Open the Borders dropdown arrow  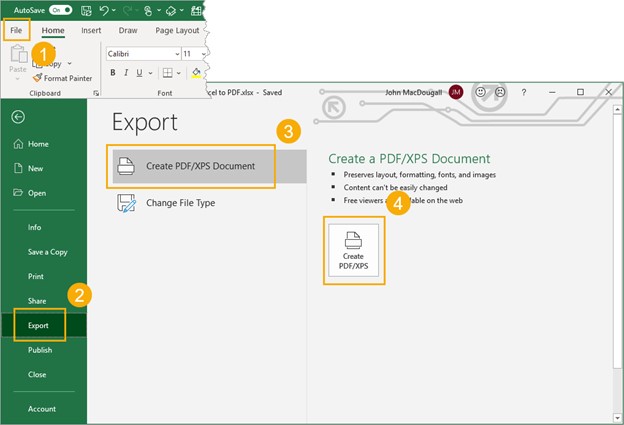tap(179, 73)
